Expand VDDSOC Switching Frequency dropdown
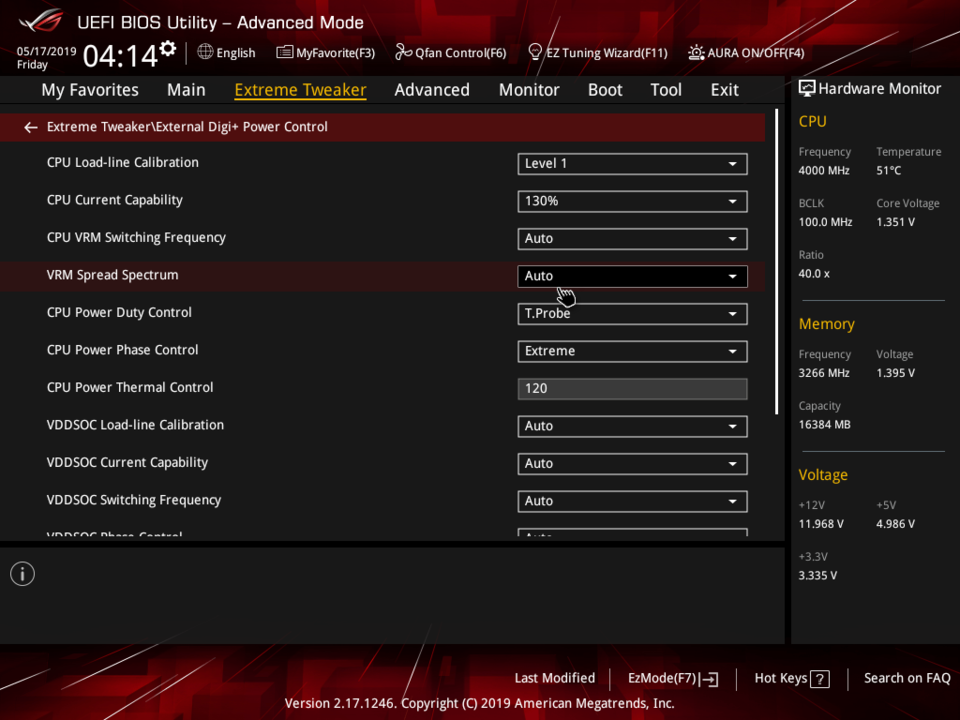960x720 pixels. [x=632, y=501]
